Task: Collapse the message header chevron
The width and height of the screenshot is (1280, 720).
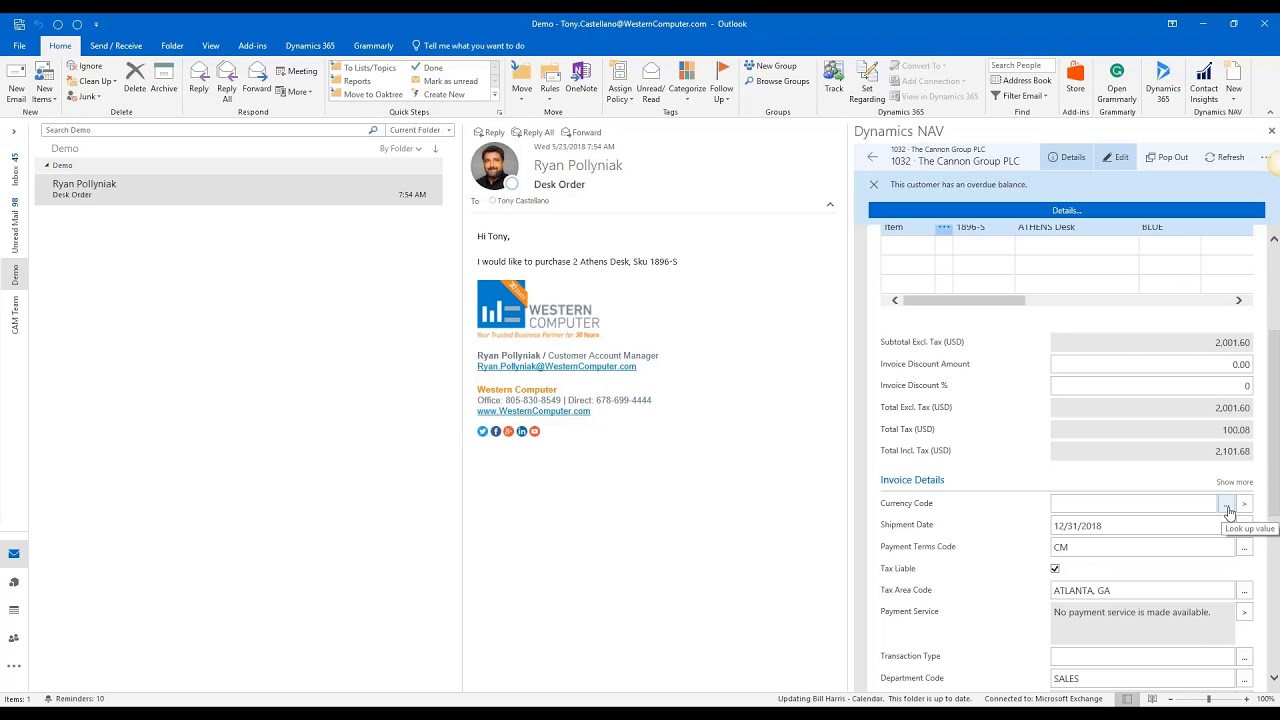Action: (x=829, y=204)
